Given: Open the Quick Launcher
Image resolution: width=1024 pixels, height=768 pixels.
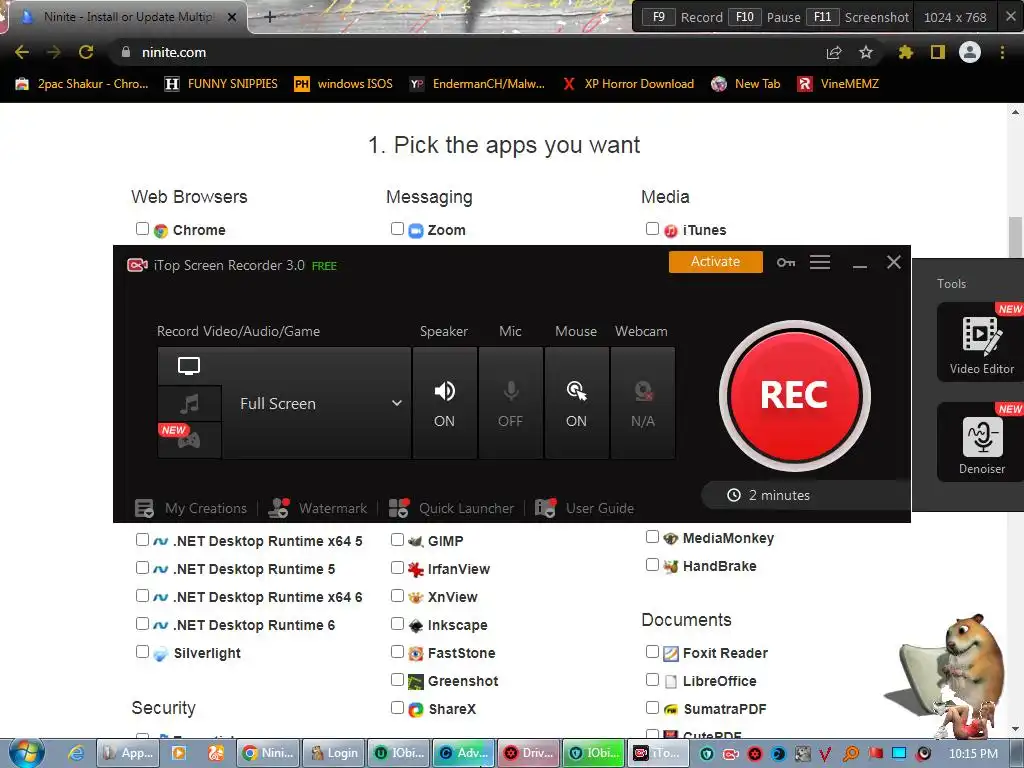Looking at the screenshot, I should [451, 508].
